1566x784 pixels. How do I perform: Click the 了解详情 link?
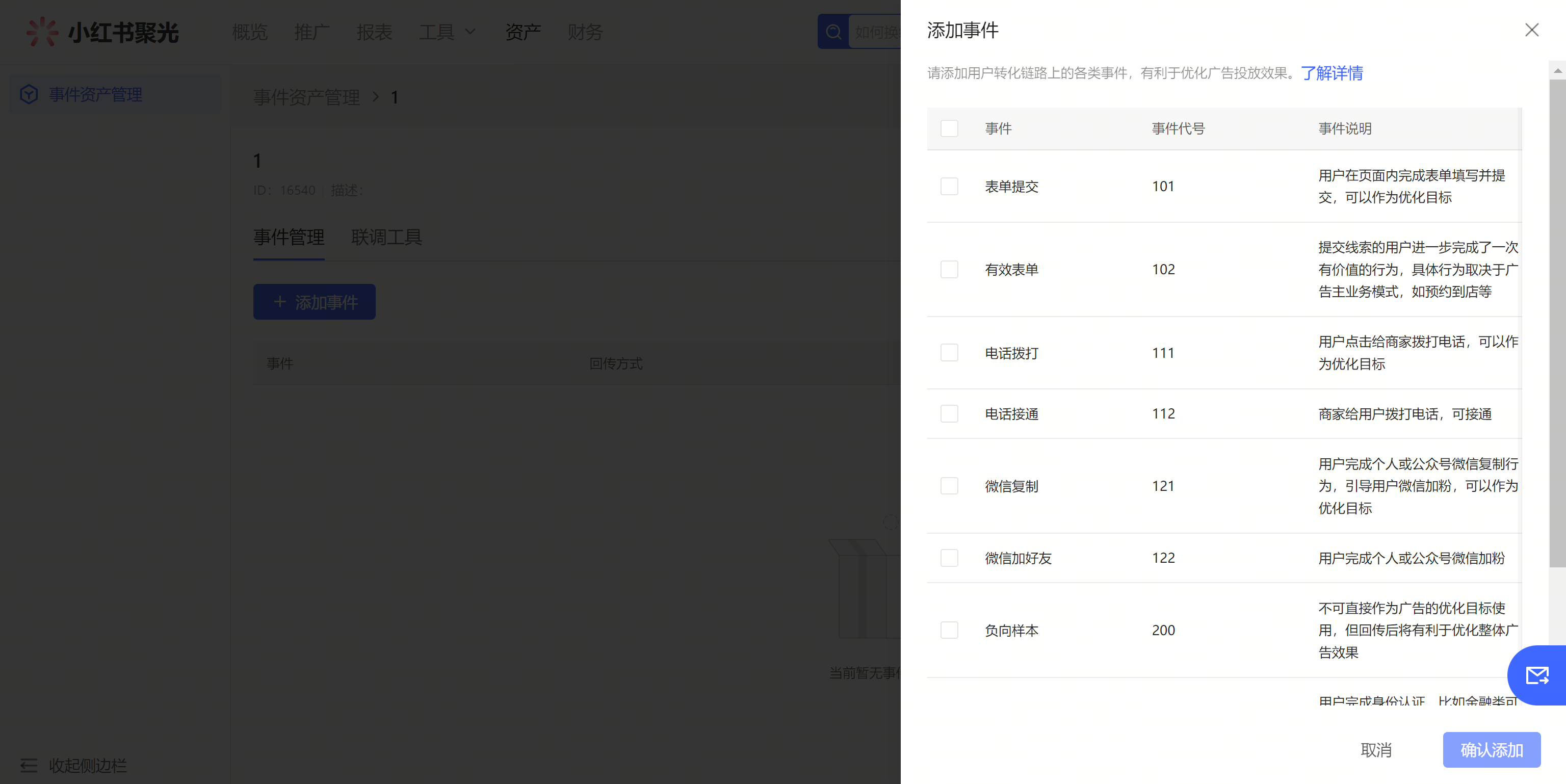[x=1332, y=73]
